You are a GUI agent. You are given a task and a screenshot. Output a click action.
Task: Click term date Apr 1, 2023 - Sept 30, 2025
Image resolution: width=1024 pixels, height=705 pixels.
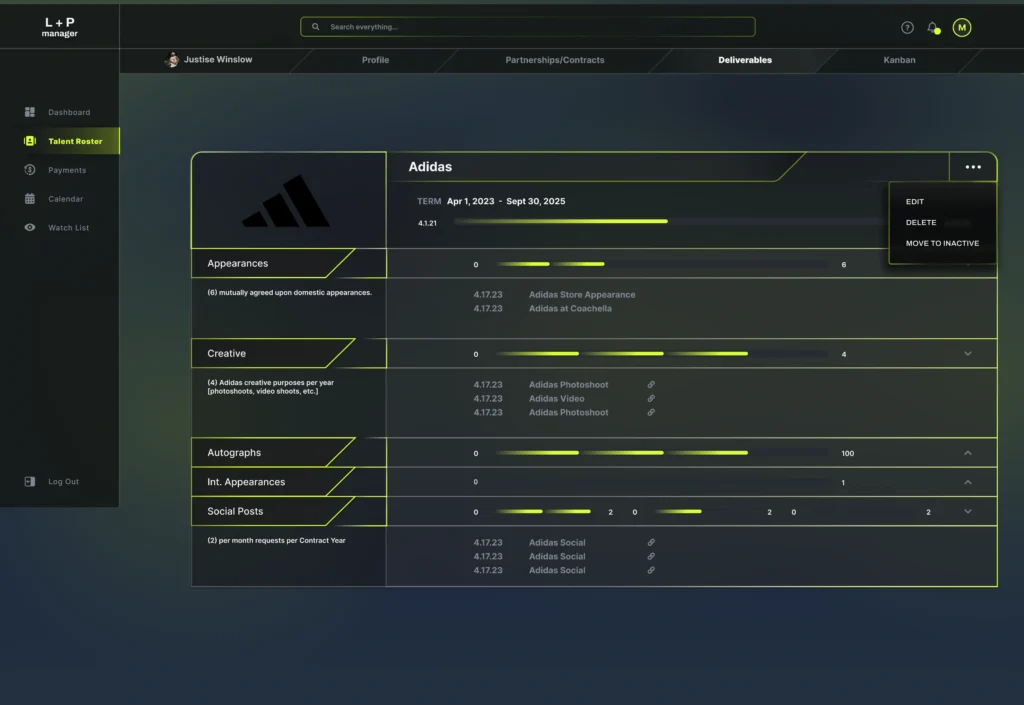click(506, 201)
